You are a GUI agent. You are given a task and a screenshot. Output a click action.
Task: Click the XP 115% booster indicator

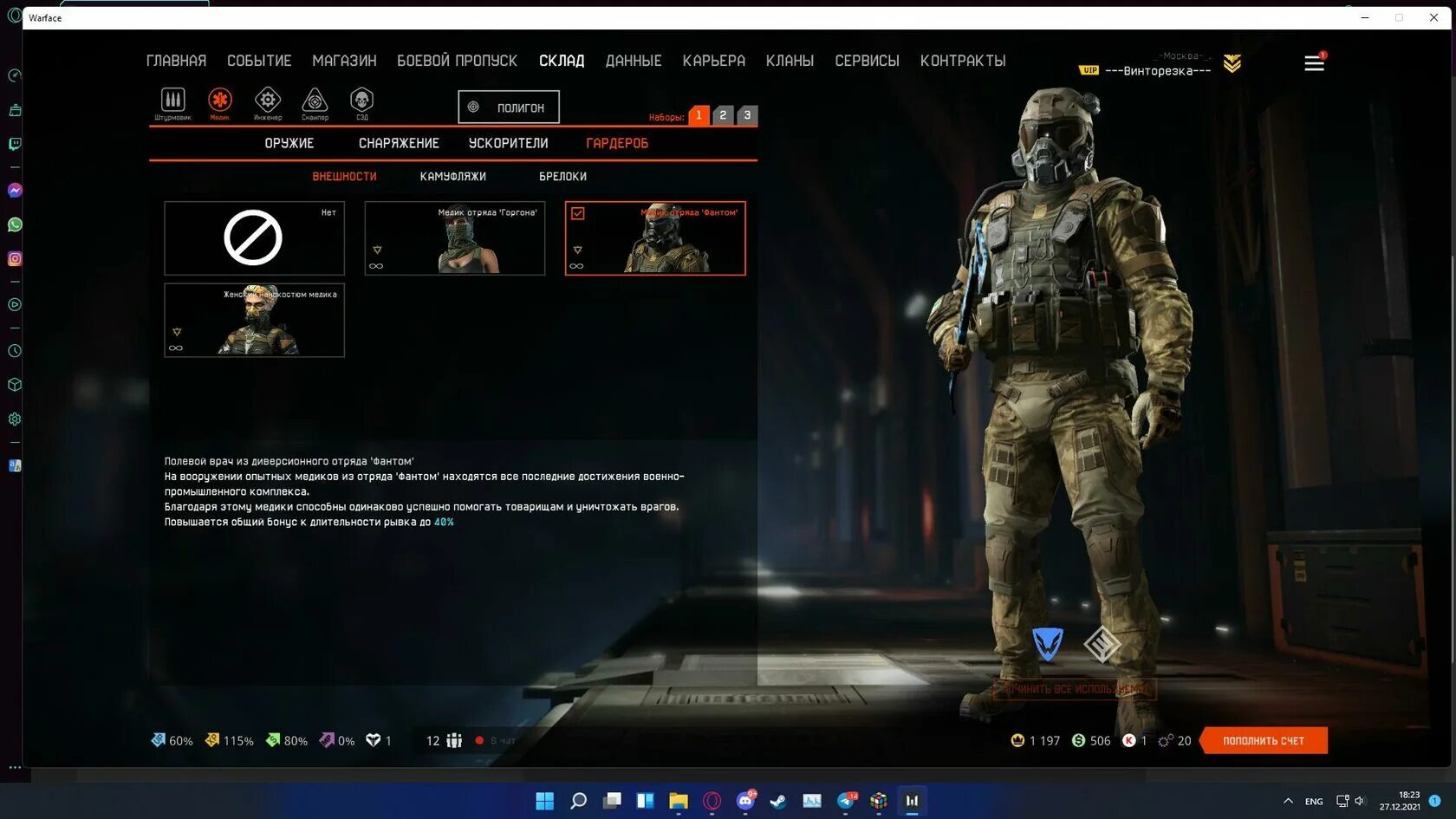coord(228,740)
